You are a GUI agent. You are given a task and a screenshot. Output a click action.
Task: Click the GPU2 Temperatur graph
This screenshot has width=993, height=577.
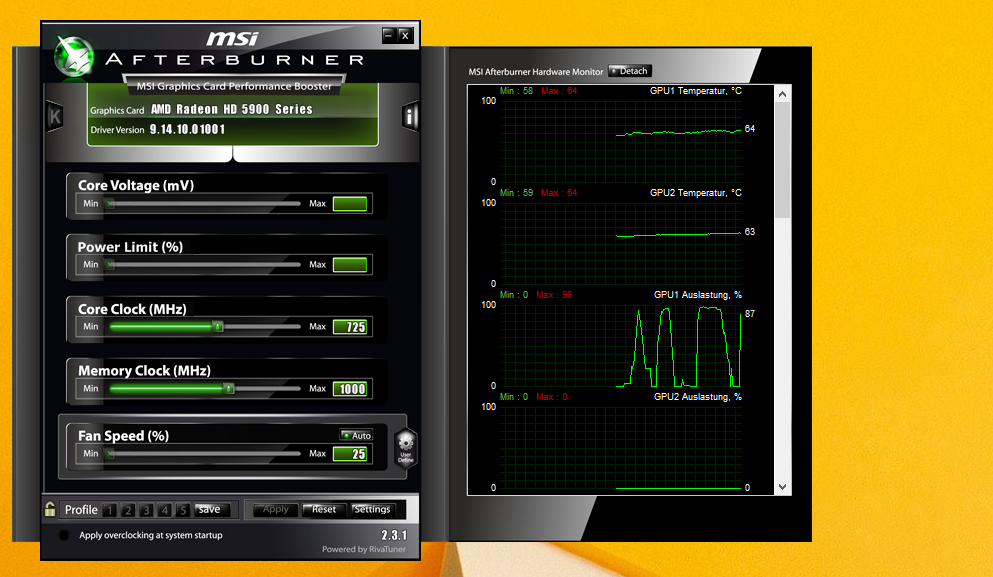tap(621, 243)
